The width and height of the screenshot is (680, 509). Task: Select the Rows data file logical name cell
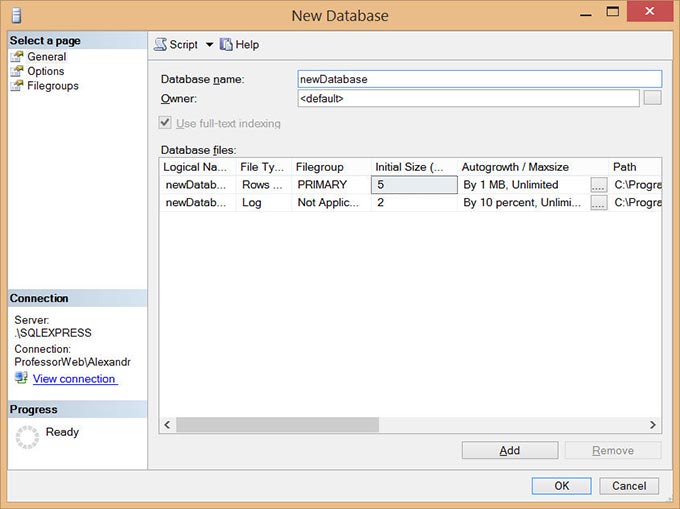tap(198, 185)
